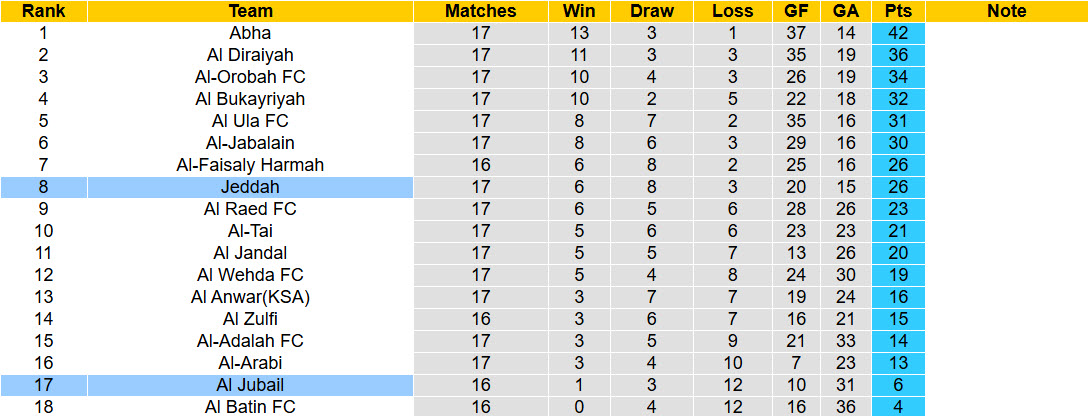Select Al-Faisaly Harmah team name
The width and height of the screenshot is (1090, 416).
coord(250,165)
